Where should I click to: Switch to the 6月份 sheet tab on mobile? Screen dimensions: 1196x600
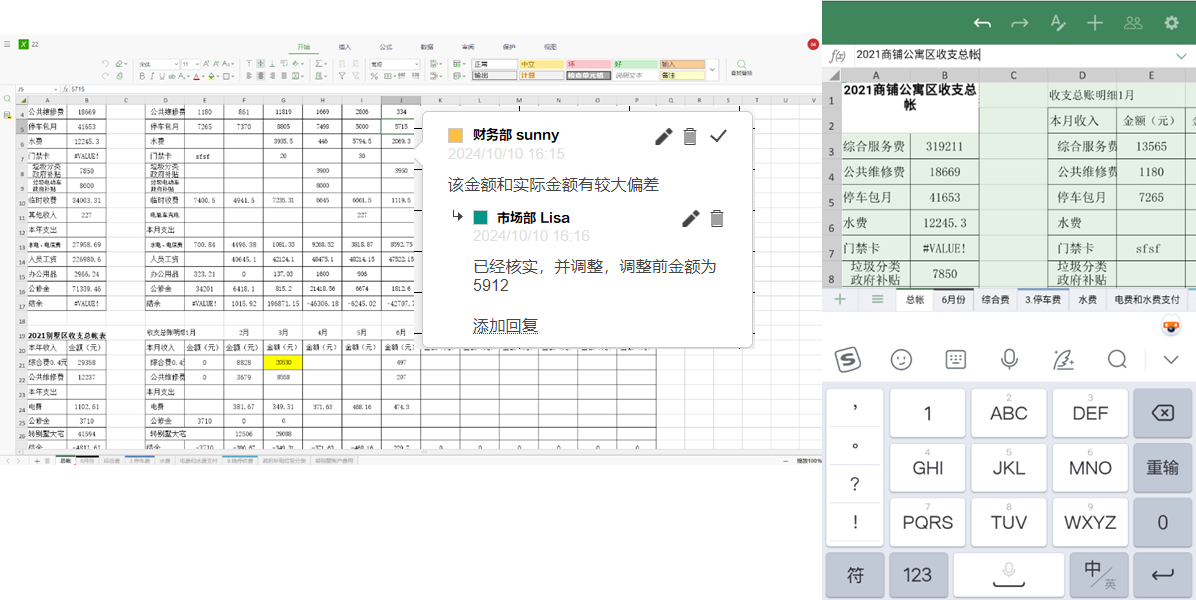953,300
